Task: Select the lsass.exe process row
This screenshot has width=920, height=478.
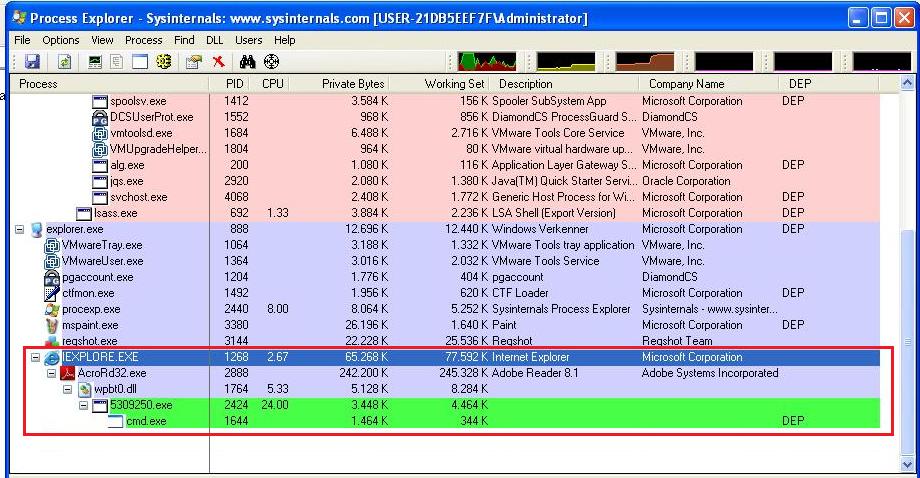Action: click(445, 213)
